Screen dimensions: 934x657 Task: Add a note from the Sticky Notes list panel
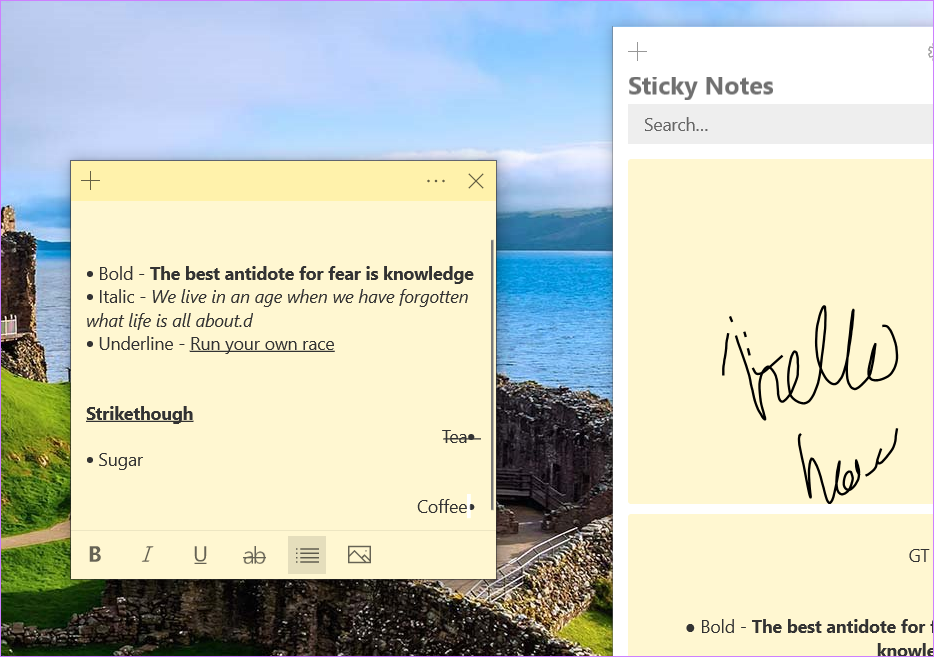[x=637, y=51]
